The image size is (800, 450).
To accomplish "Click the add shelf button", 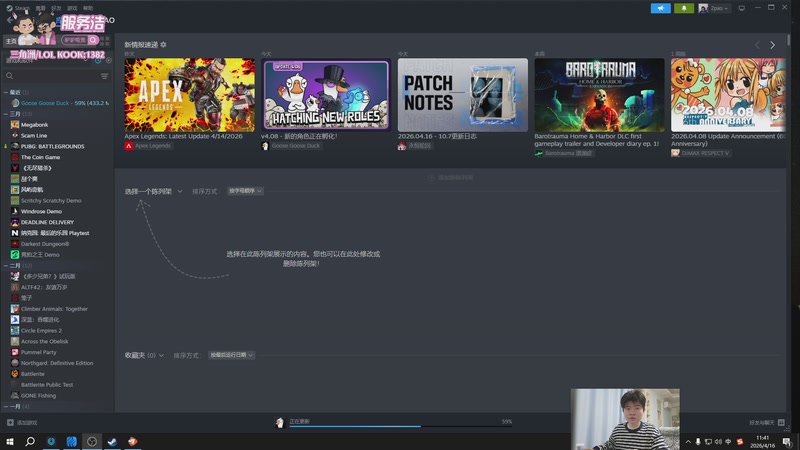I will [x=451, y=178].
